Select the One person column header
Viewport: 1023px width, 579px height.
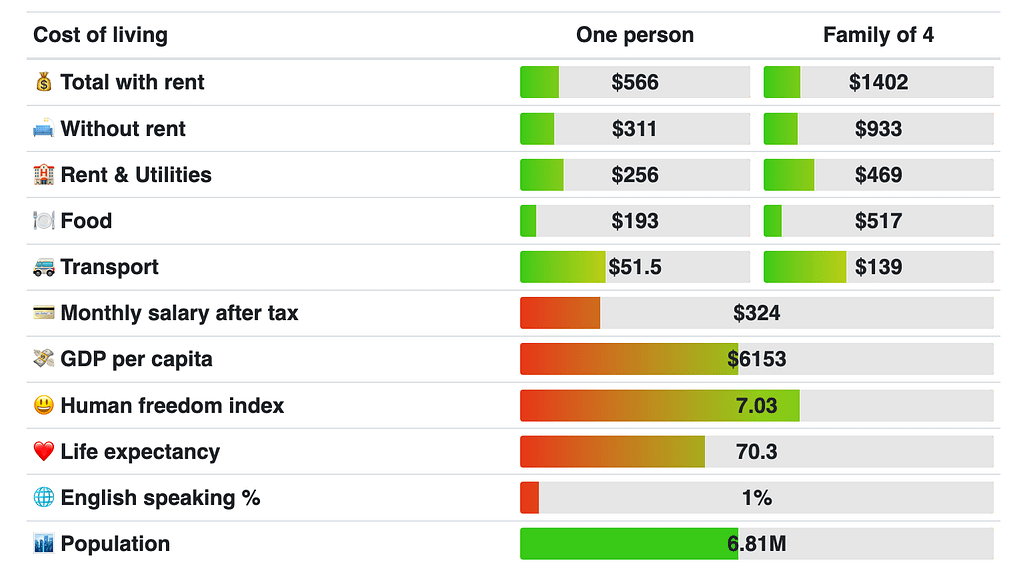pyautogui.click(x=634, y=35)
